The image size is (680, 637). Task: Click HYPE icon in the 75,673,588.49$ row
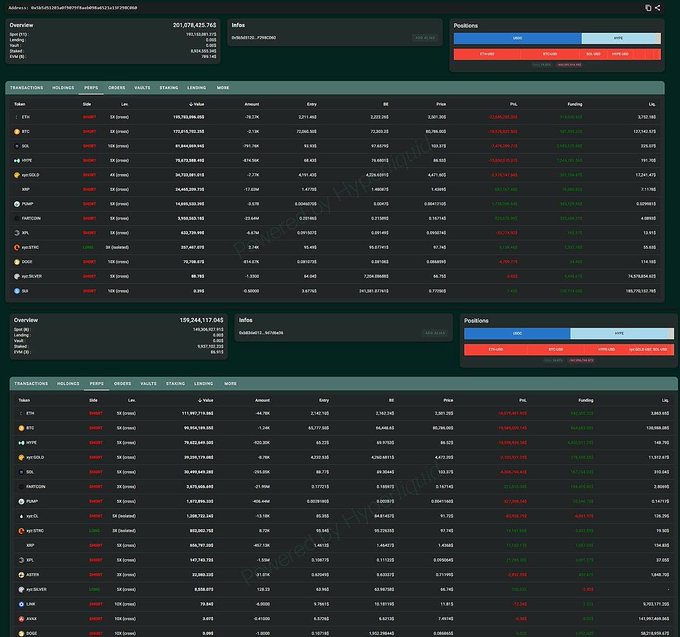[17, 160]
